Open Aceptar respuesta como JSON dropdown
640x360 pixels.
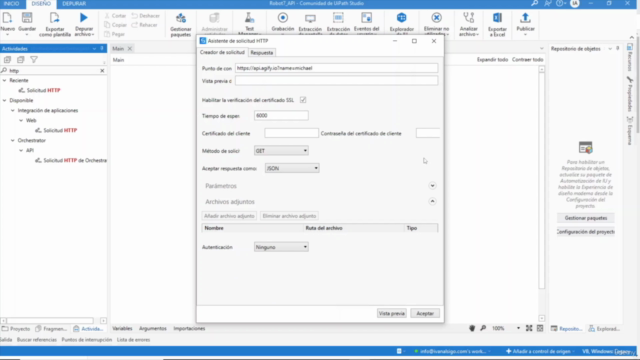coord(292,168)
